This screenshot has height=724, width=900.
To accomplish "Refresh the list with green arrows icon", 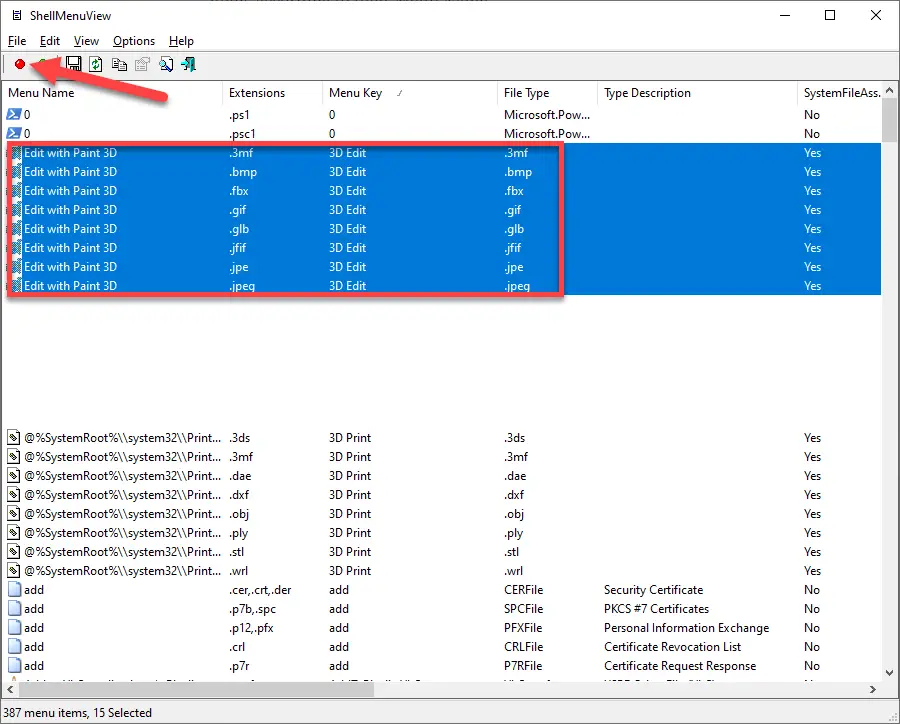I will coord(96,64).
